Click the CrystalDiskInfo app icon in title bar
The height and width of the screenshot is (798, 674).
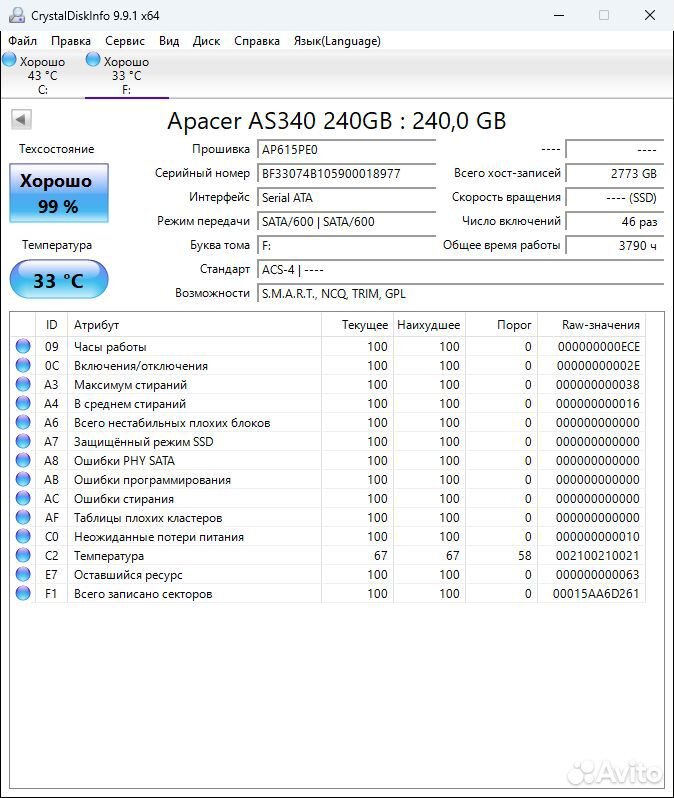[x=16, y=15]
